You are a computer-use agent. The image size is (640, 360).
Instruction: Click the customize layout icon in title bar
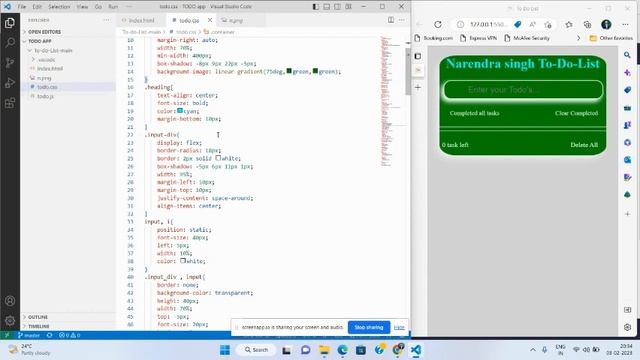348,7
